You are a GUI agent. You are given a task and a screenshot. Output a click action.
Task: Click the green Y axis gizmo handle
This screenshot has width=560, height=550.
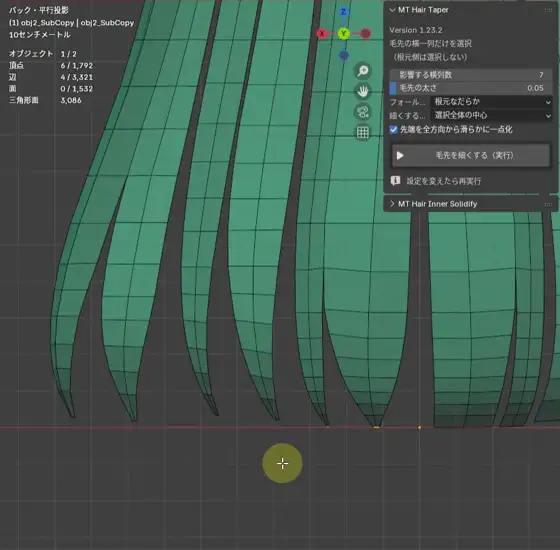(x=344, y=34)
